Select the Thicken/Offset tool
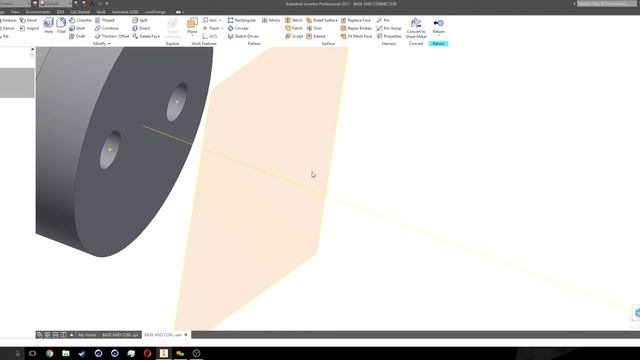 coord(112,36)
